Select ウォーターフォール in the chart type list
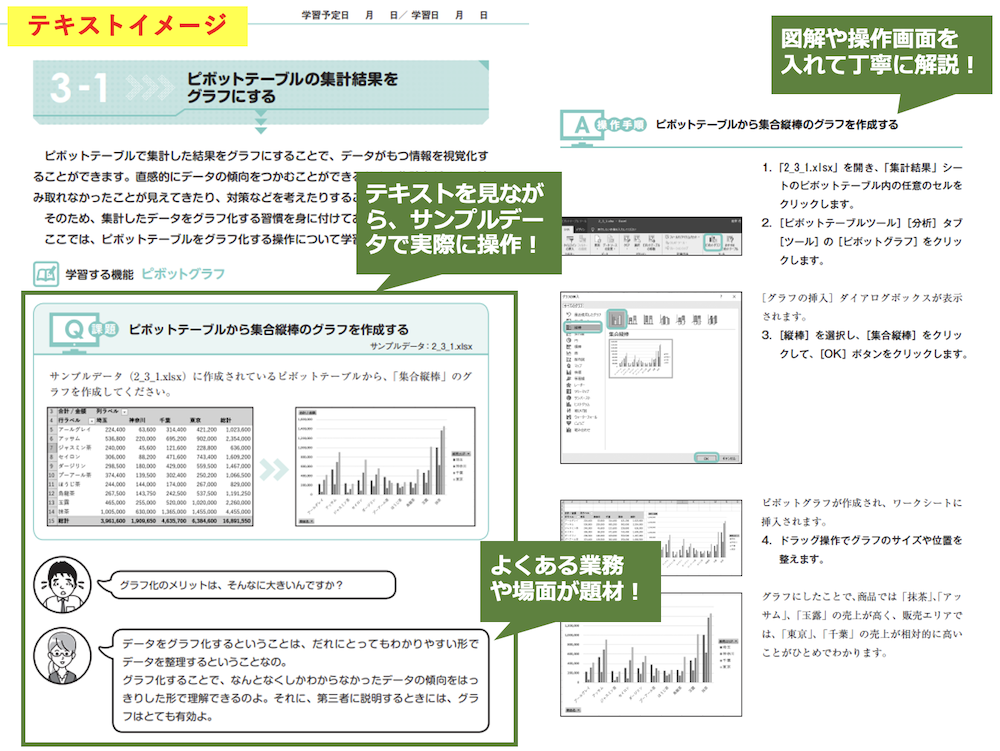This screenshot has width=1000, height=751. point(582,417)
